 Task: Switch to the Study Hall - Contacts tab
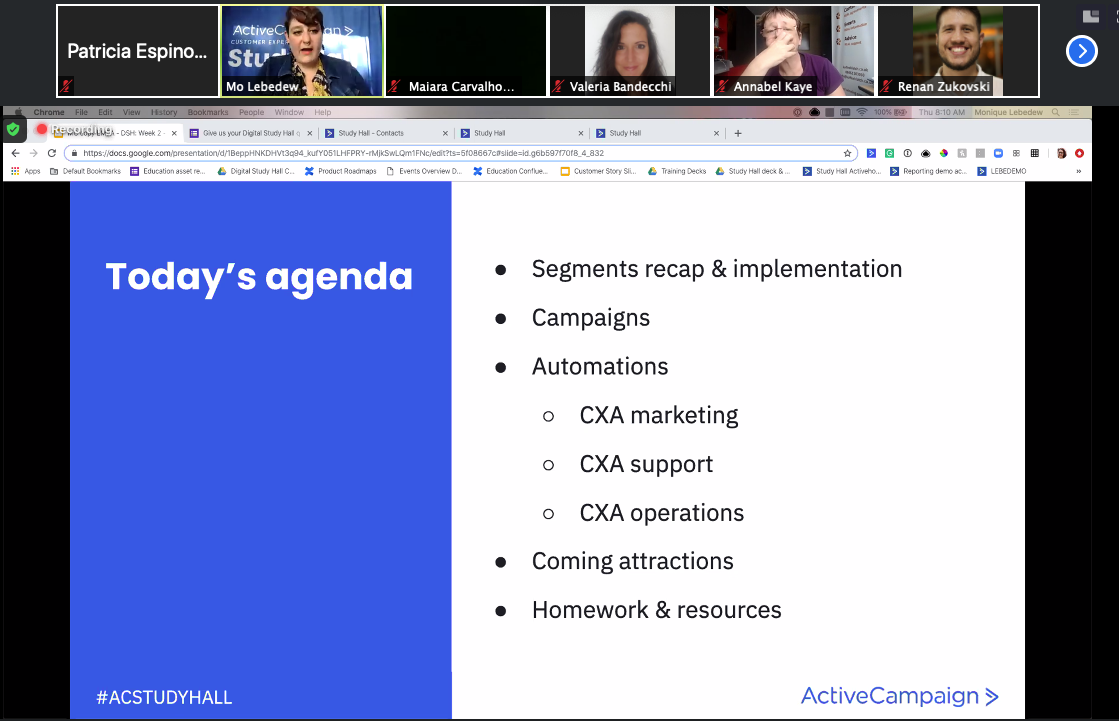click(385, 133)
